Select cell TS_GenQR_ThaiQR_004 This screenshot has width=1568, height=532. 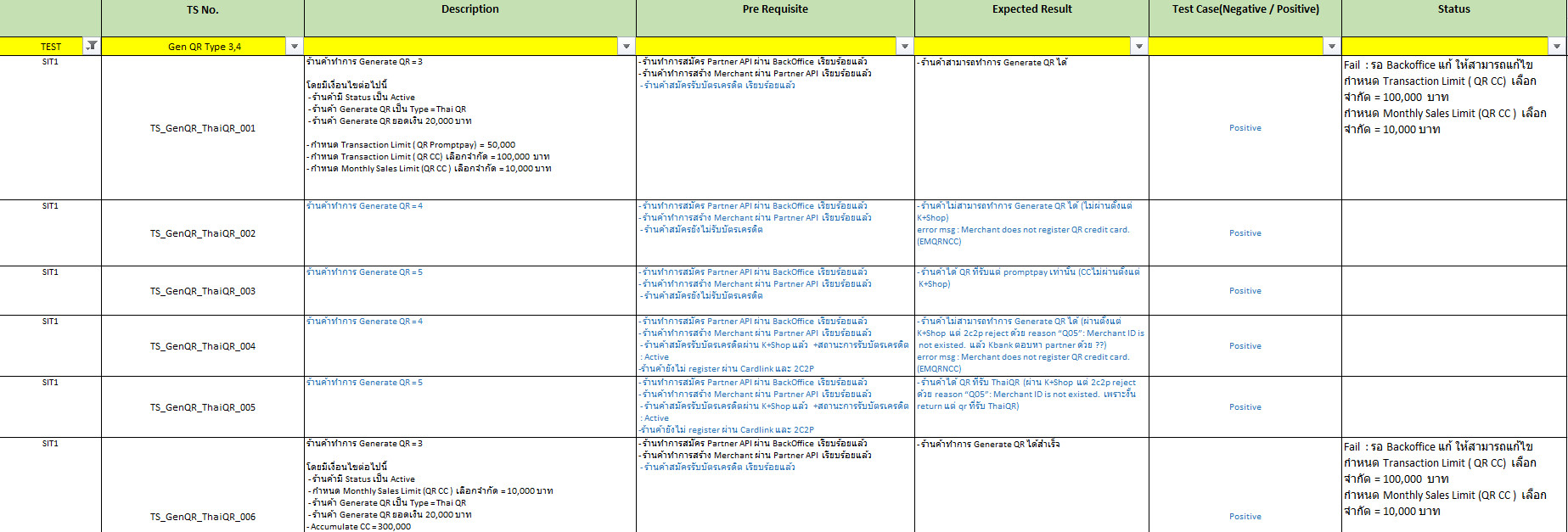point(202,346)
